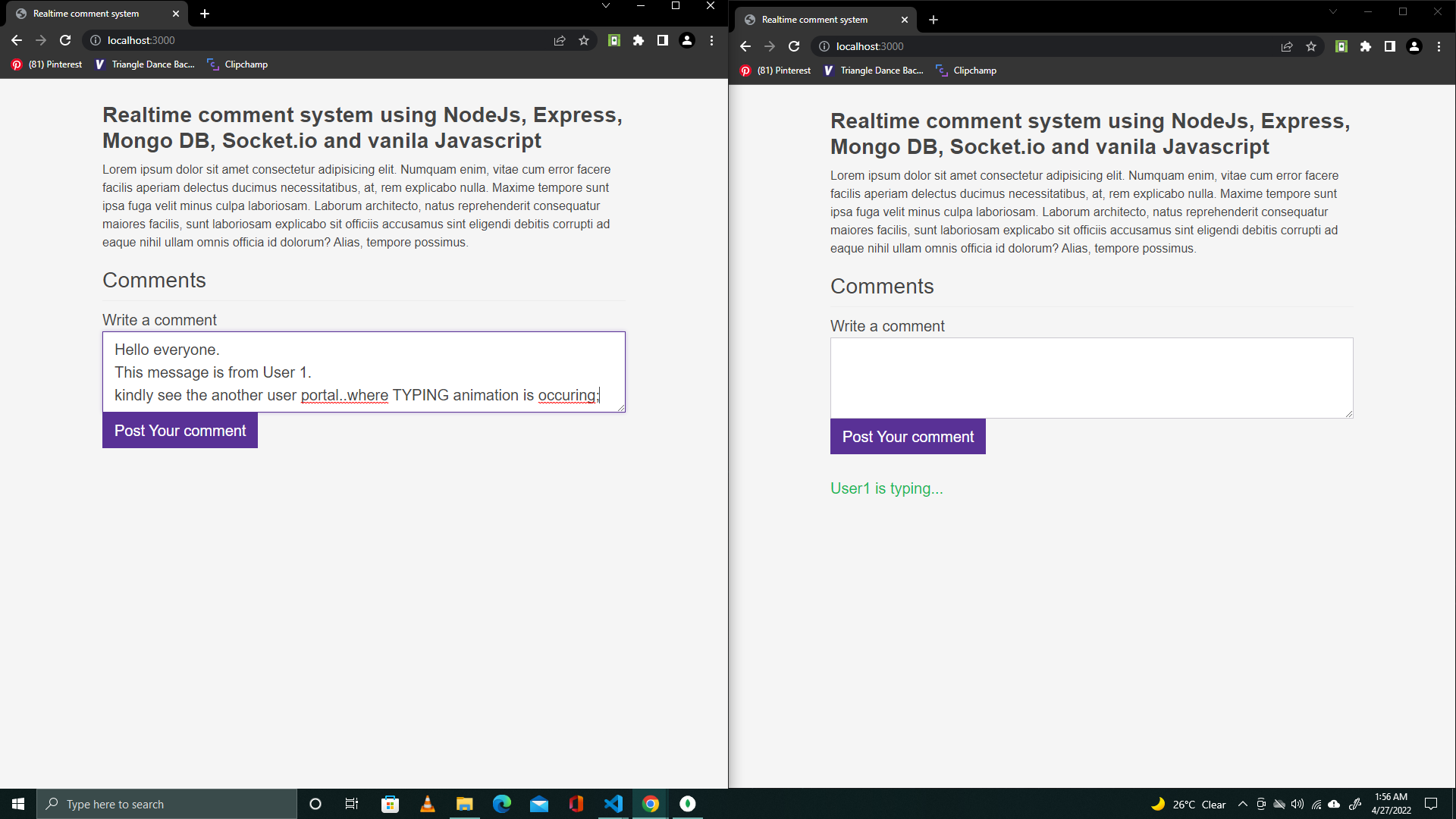Open the tab search chevron in the left window
This screenshot has width=1456, height=819.
[x=605, y=6]
